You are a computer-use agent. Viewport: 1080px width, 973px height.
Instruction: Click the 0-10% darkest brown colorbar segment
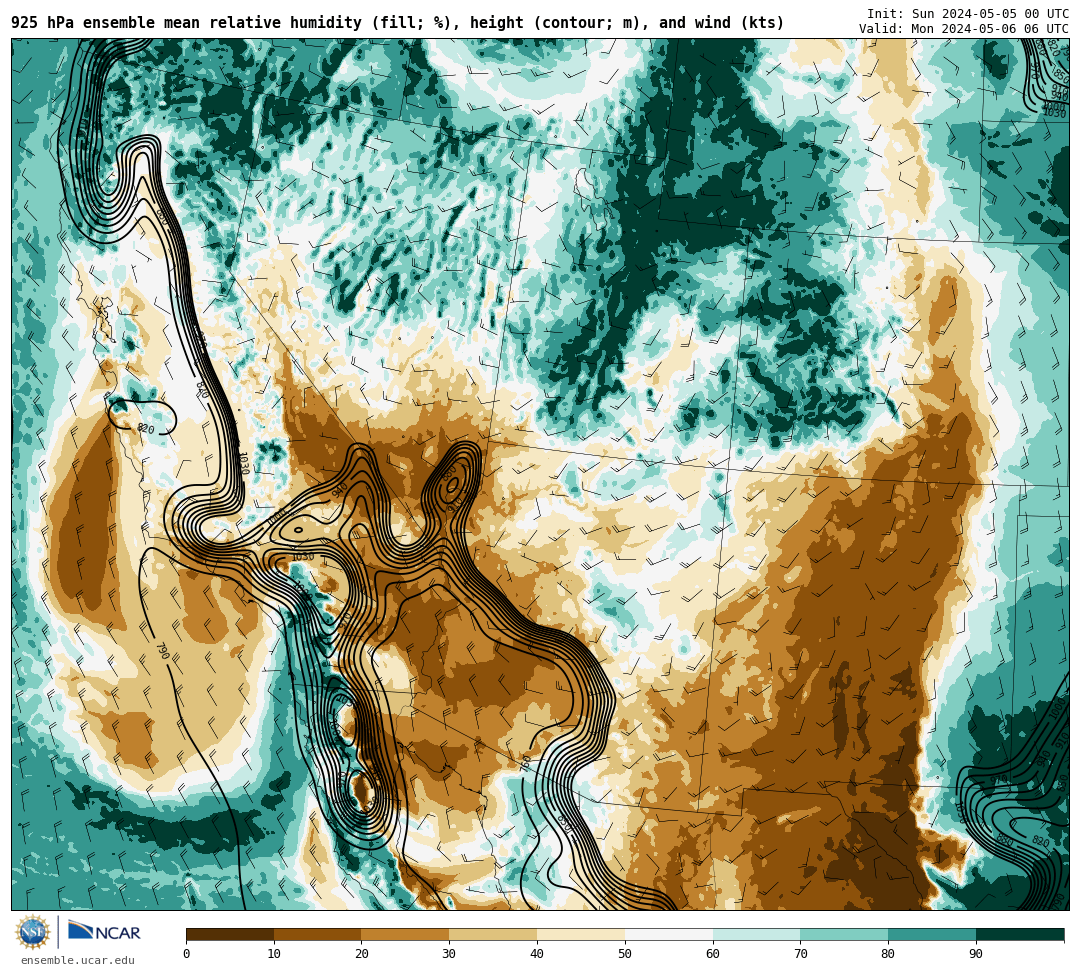pos(230,934)
